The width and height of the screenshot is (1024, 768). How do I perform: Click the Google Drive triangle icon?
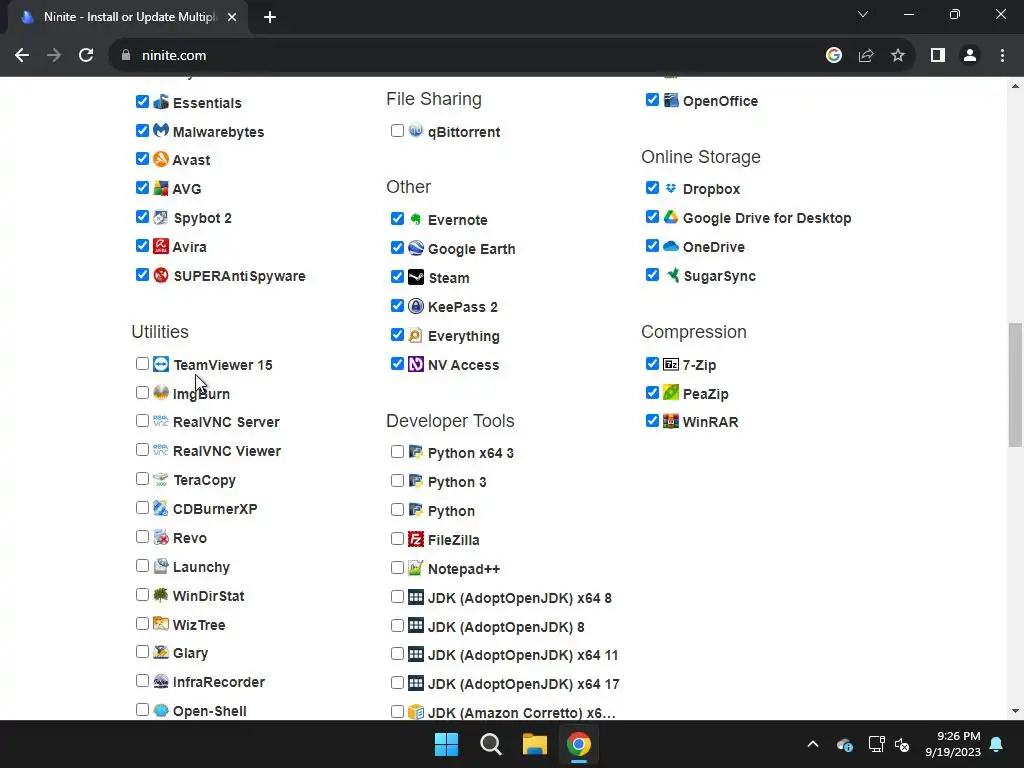pos(671,217)
